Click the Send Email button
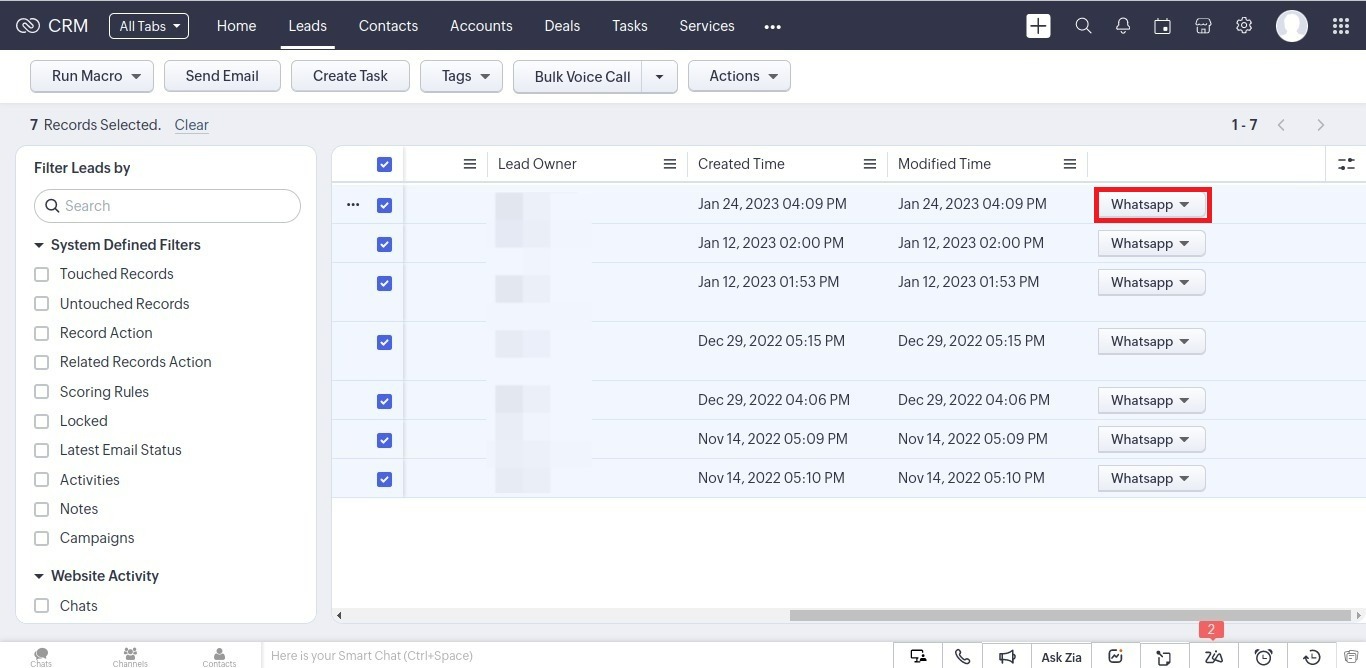The height and width of the screenshot is (668, 1366). tap(222, 76)
